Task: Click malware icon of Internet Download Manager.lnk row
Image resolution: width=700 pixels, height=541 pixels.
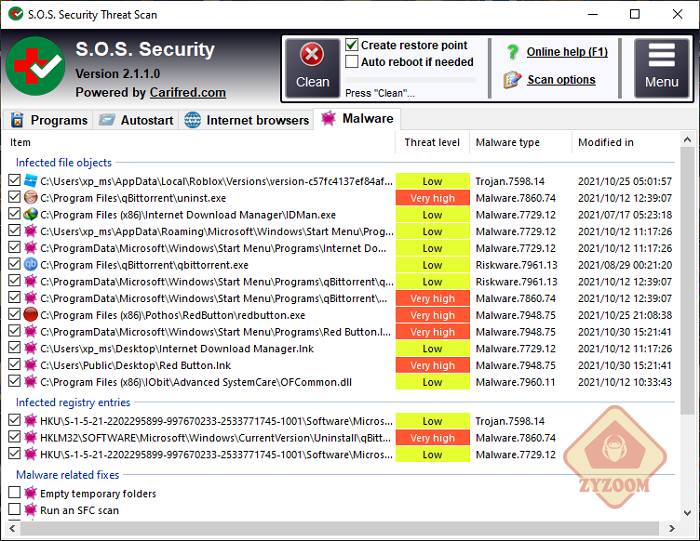Action: 30,348
